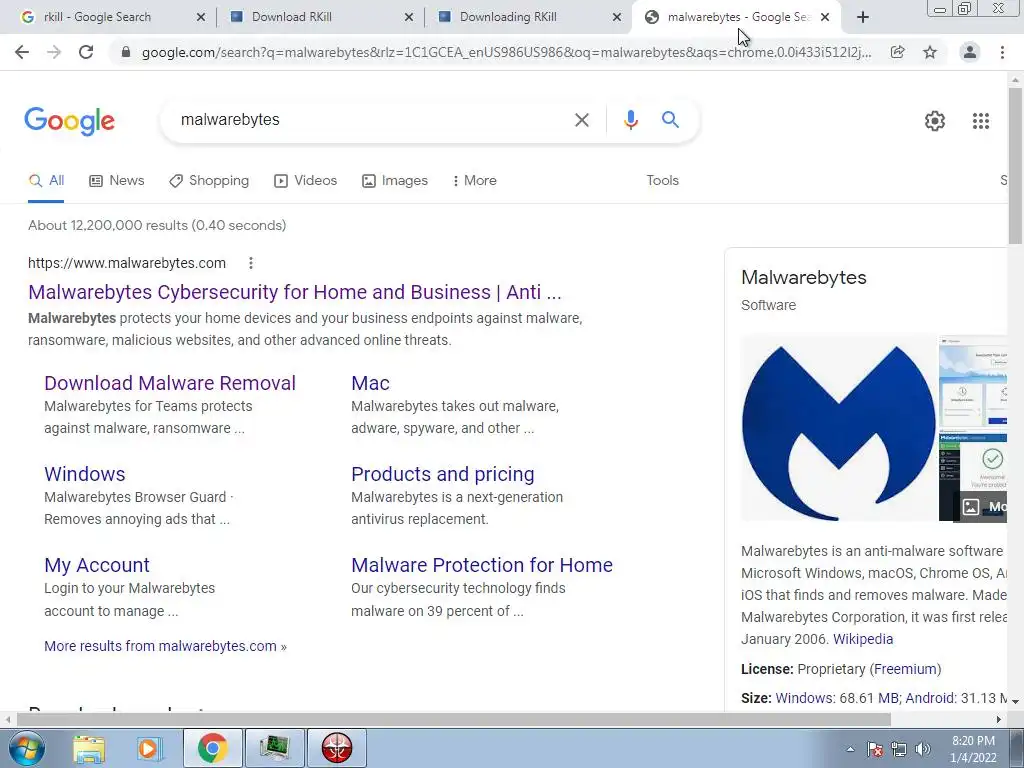The image size is (1024, 768).
Task: Switch to News results
Action: pyautogui.click(x=116, y=181)
